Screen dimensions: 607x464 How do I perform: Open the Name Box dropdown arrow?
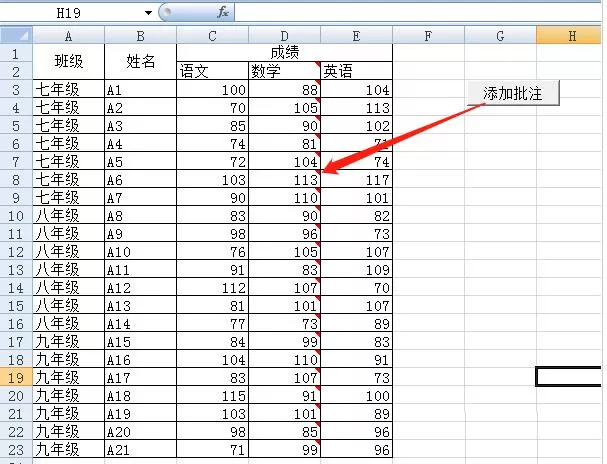tap(148, 13)
